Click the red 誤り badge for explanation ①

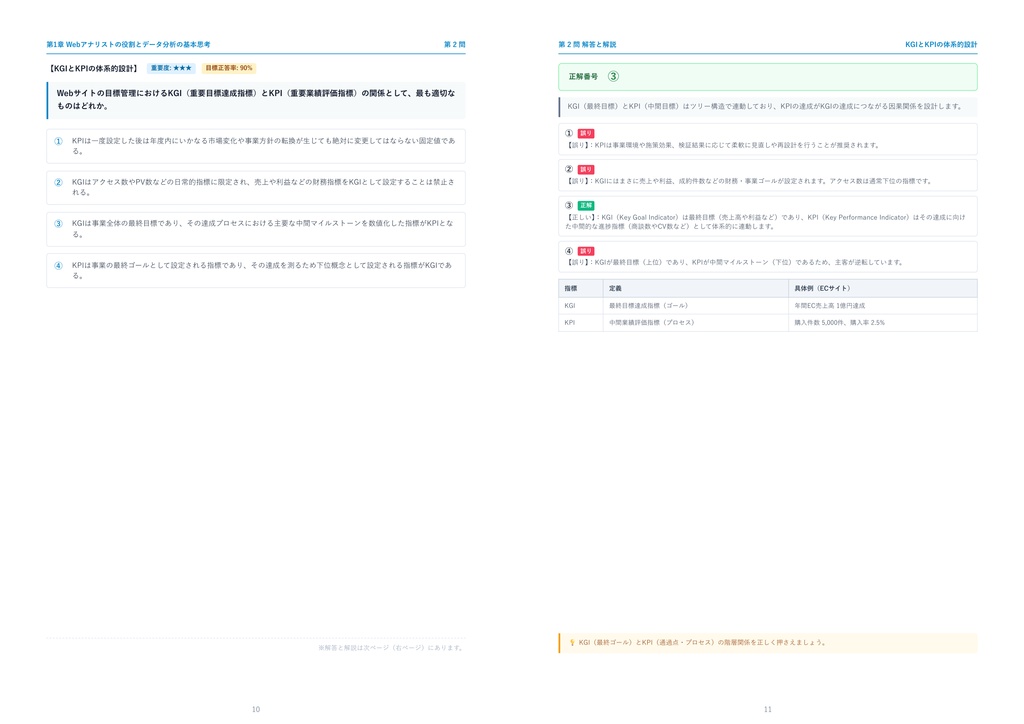(586, 133)
